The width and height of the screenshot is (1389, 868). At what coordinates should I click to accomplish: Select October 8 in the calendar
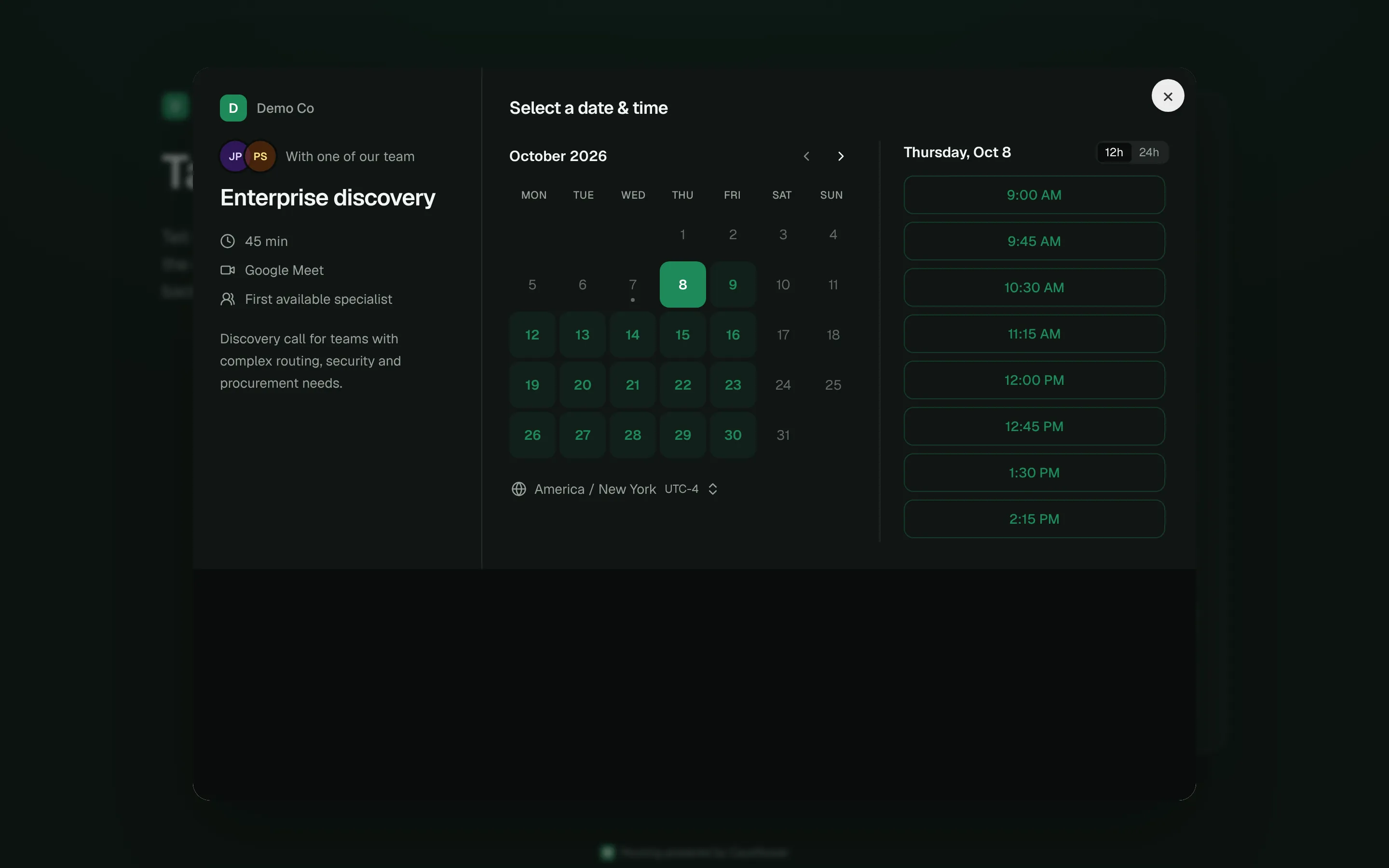point(682,285)
